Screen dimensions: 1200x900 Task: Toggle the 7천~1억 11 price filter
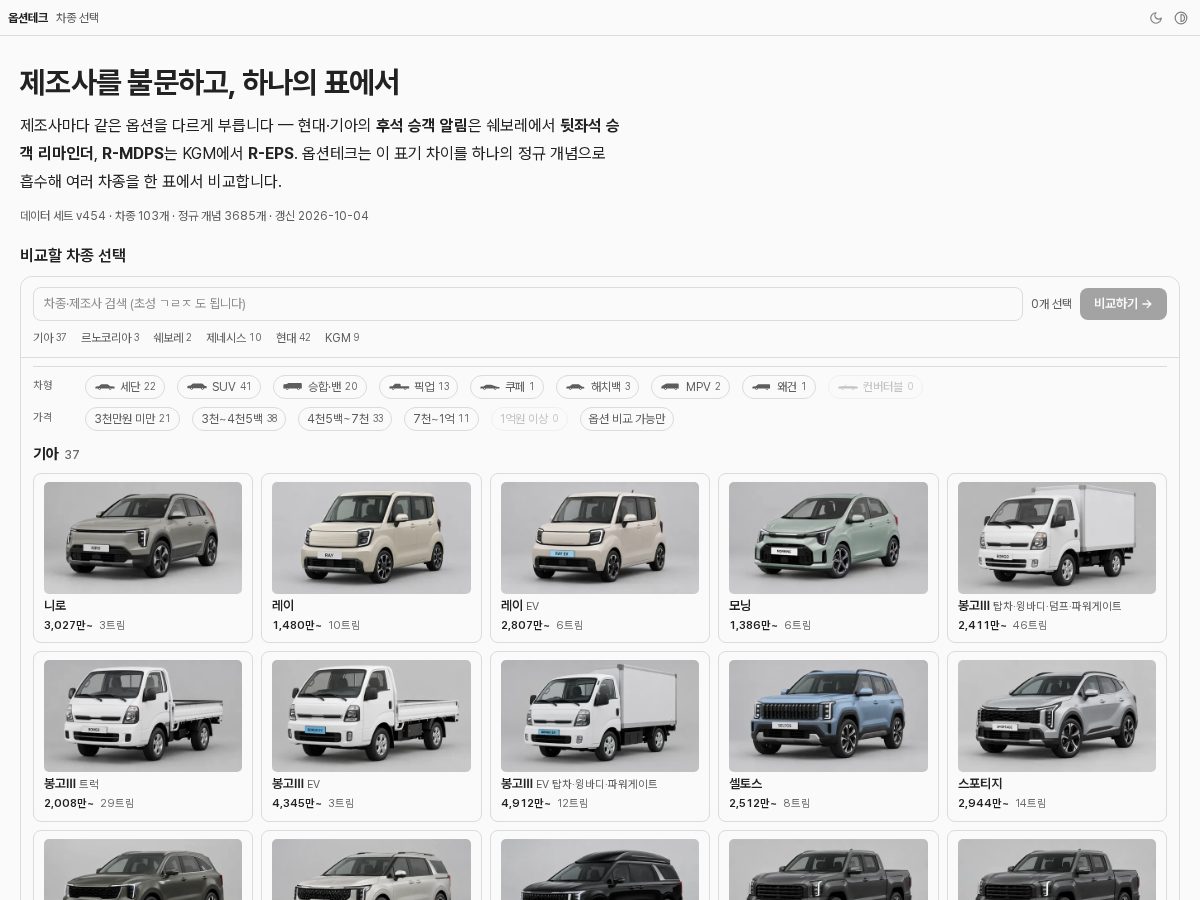pyautogui.click(x=441, y=419)
